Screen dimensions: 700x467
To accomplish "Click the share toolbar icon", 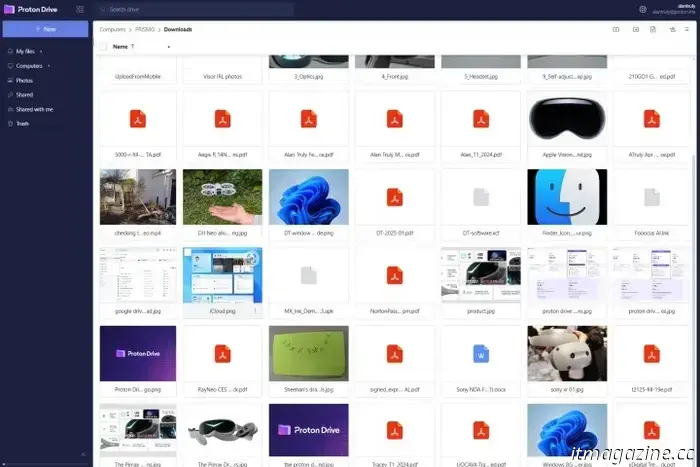I will point(672,29).
